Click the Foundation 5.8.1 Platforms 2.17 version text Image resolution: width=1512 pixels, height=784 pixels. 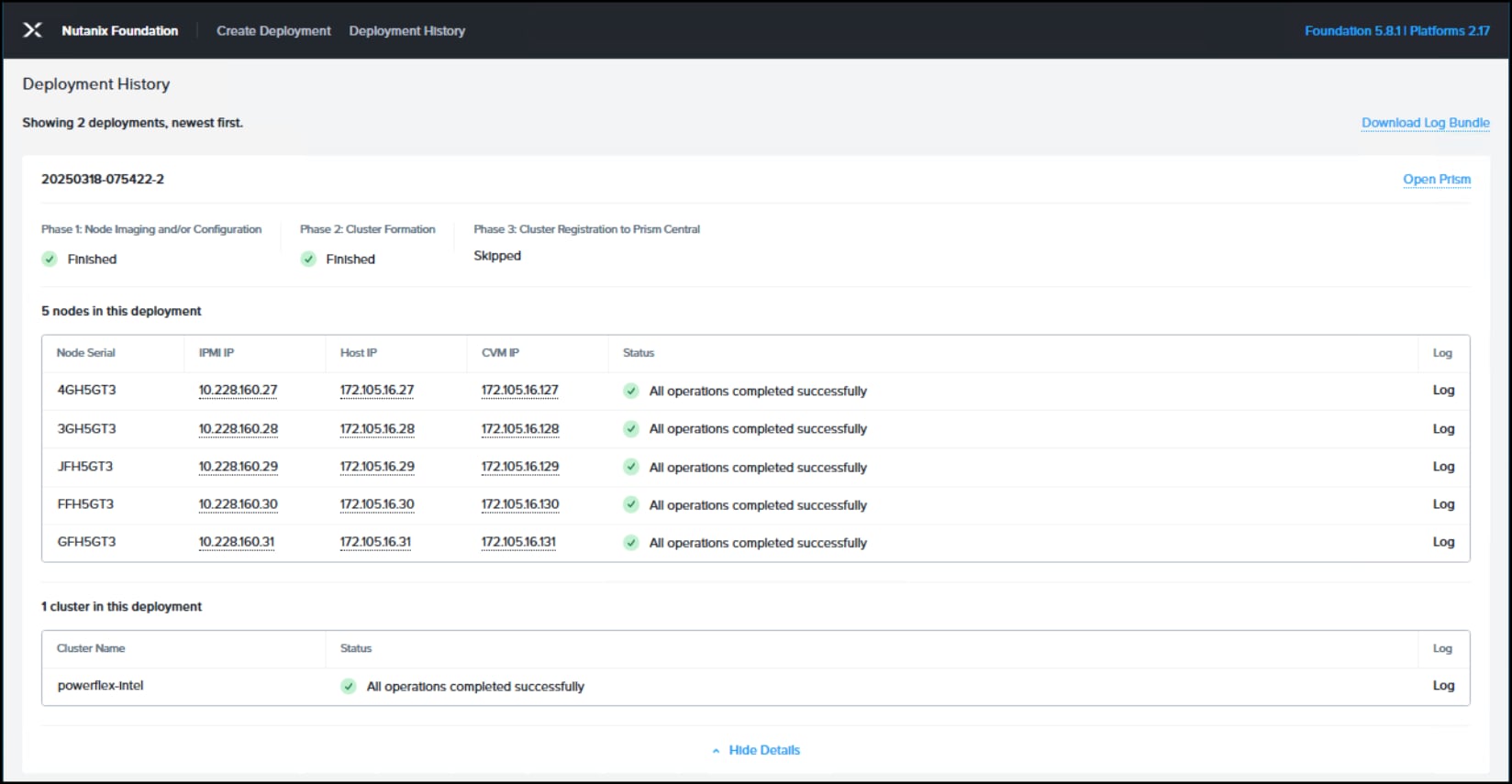pyautogui.click(x=1397, y=30)
